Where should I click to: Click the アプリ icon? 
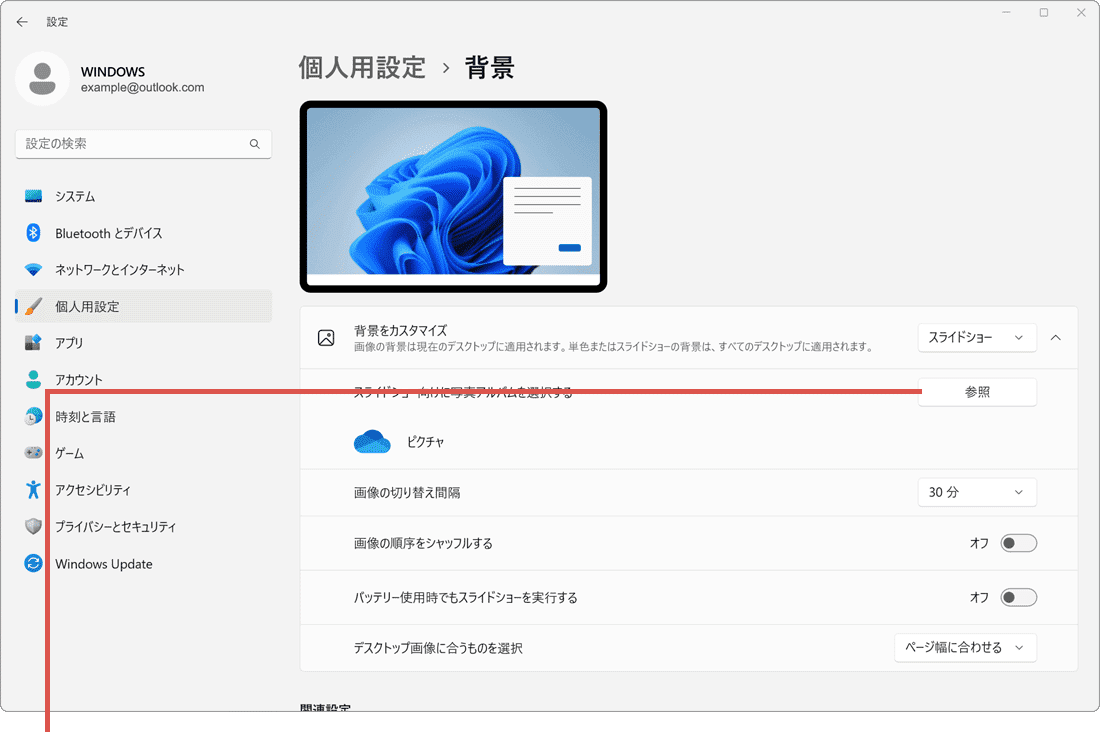pyautogui.click(x=33, y=343)
